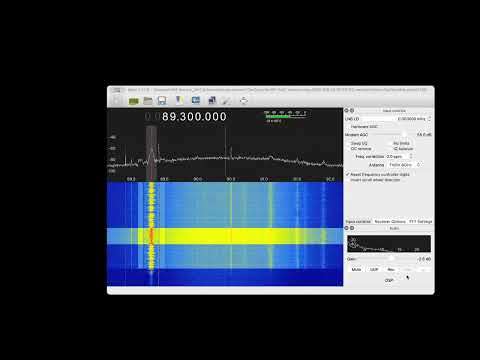Viewport: 480px width, 360px height.
Task: Check Invert scroll wheel direction
Action: (x=373, y=180)
